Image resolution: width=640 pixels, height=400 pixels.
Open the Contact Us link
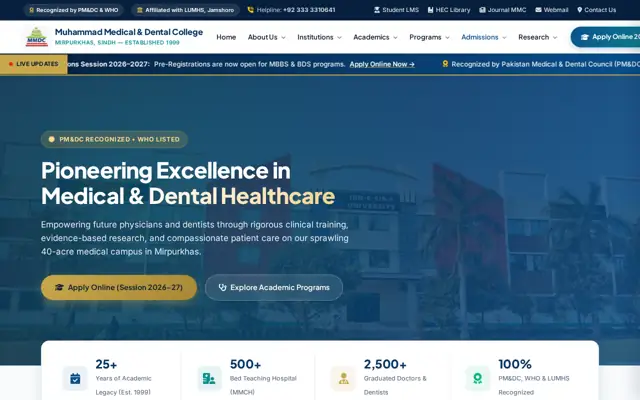click(x=596, y=10)
